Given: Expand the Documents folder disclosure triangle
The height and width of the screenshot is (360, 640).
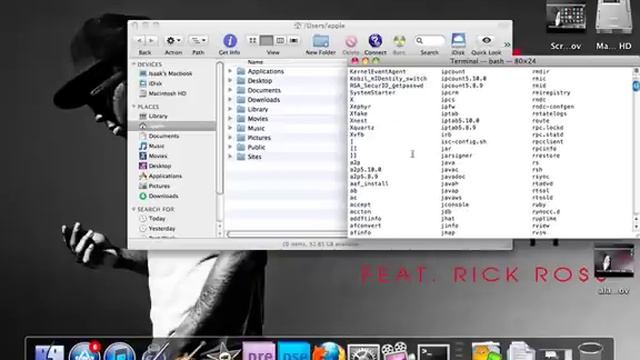Looking at the screenshot, I should click(230, 90).
